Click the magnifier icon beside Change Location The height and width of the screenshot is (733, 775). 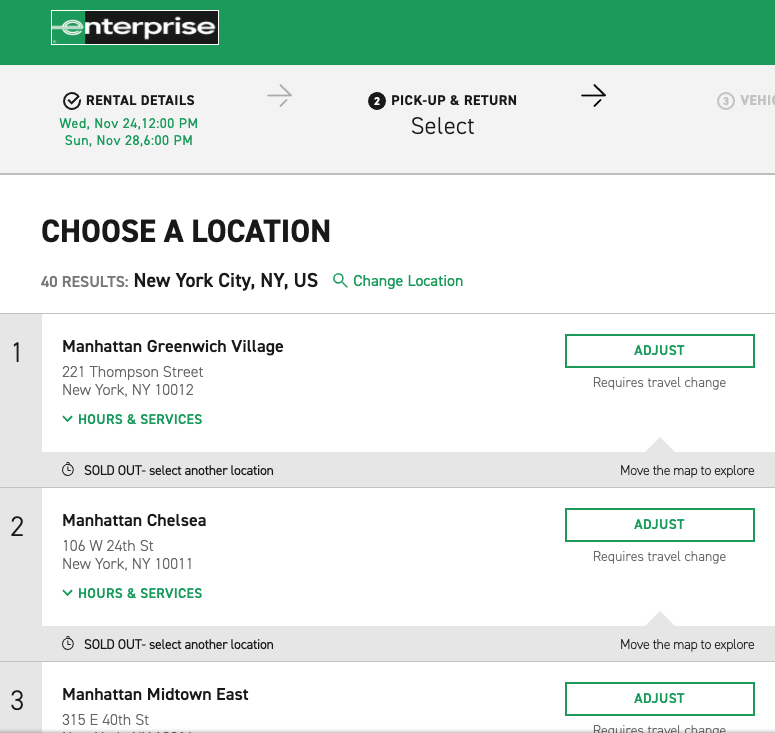tap(340, 281)
